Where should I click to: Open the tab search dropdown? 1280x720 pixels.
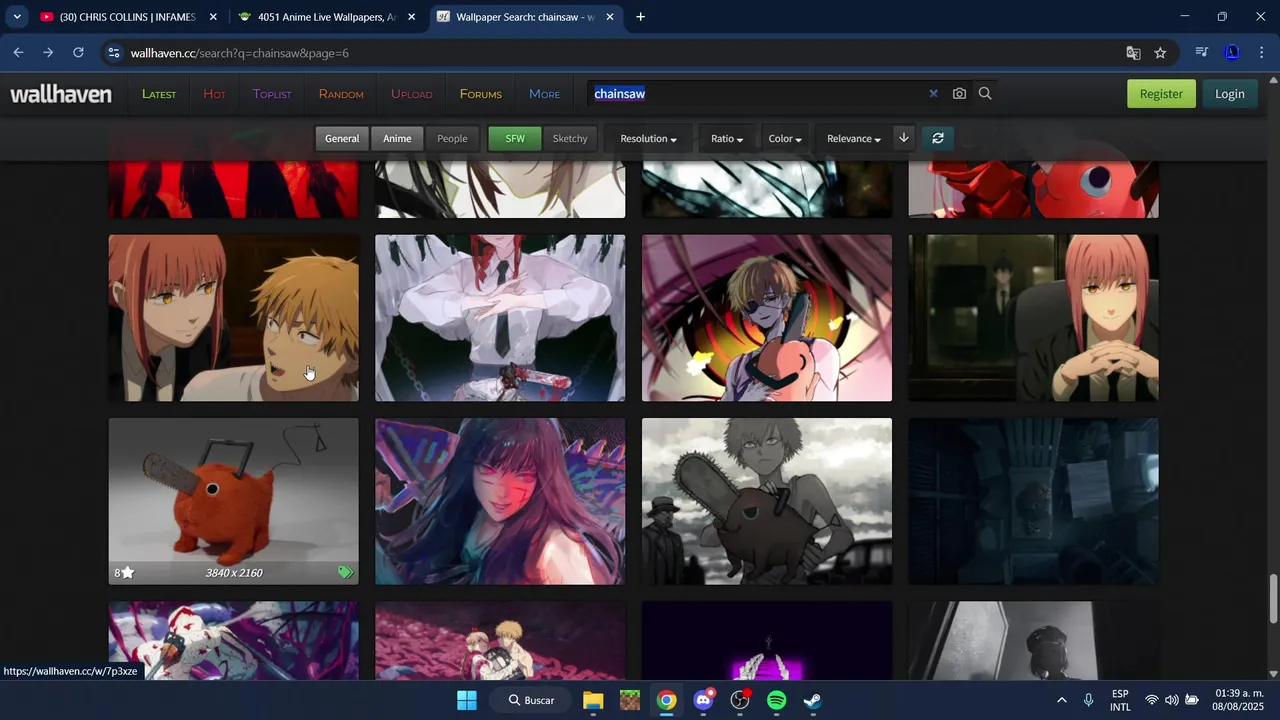pos(17,17)
